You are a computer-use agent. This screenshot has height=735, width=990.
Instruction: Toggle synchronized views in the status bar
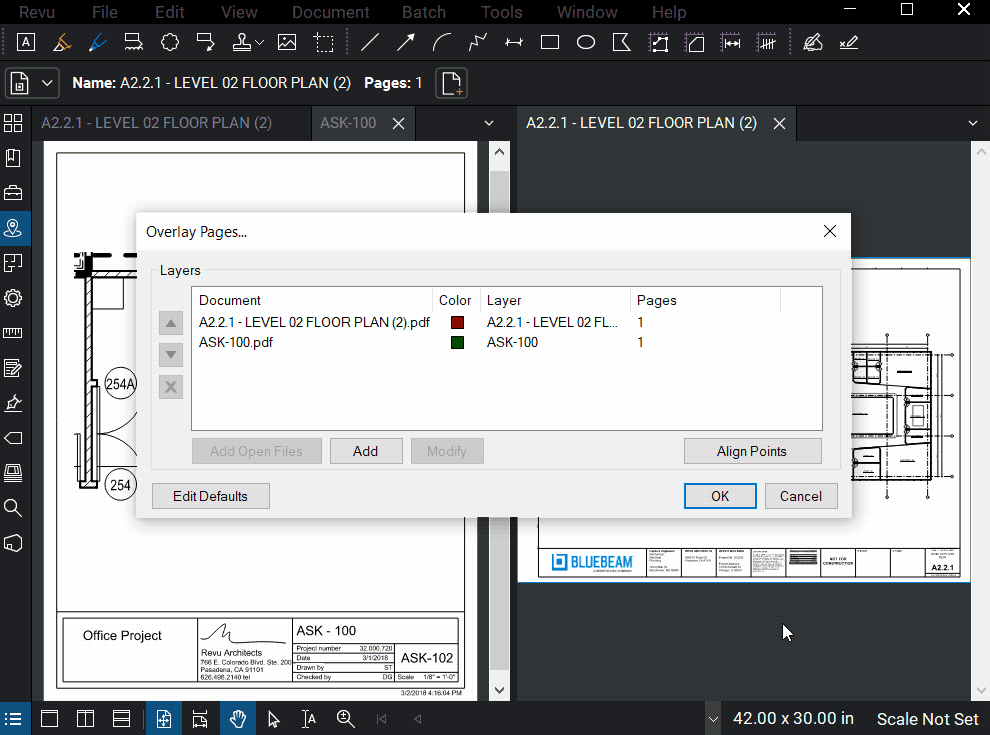(200, 718)
